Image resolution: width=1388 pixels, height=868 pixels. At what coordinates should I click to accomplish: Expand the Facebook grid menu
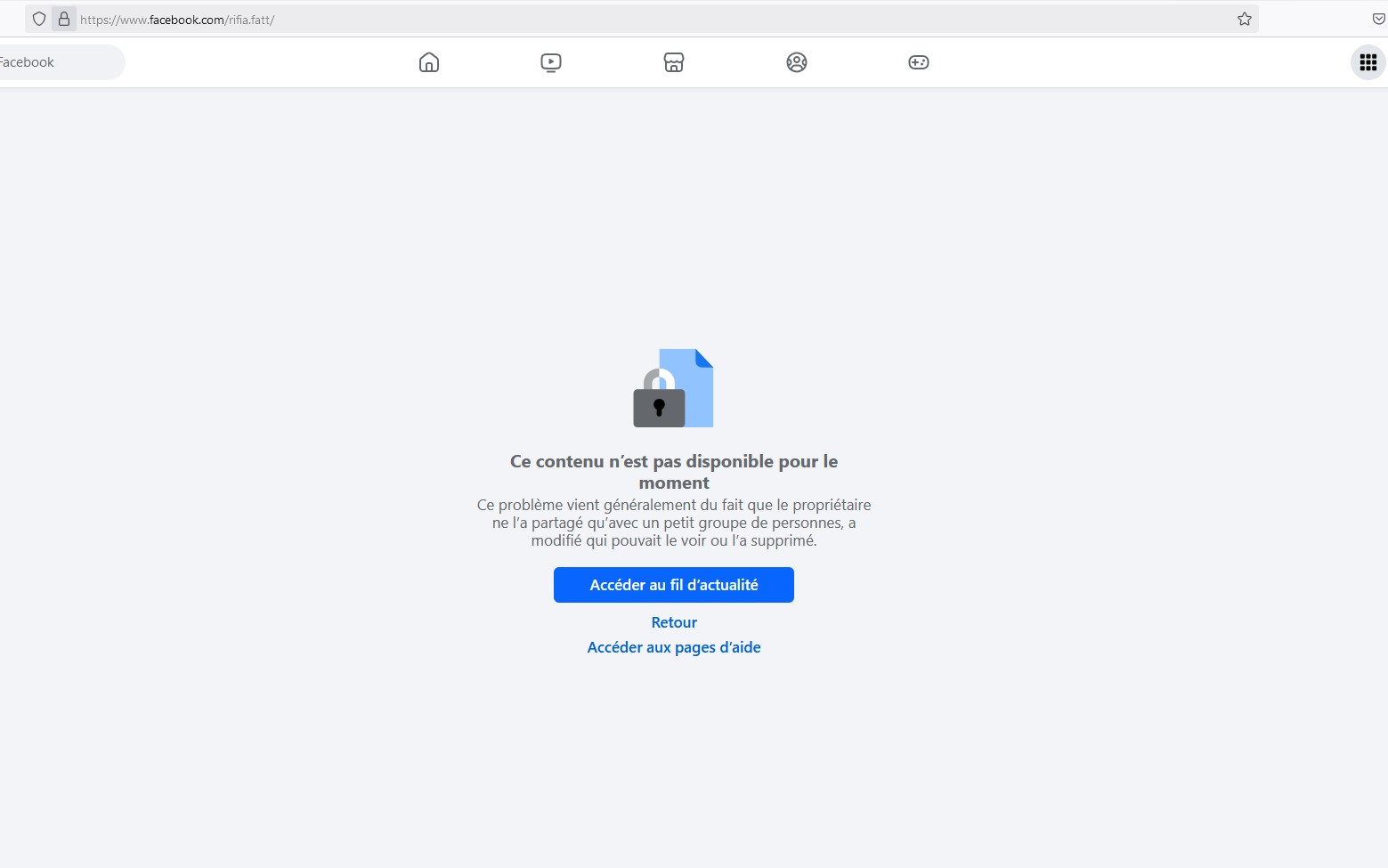pos(1368,62)
